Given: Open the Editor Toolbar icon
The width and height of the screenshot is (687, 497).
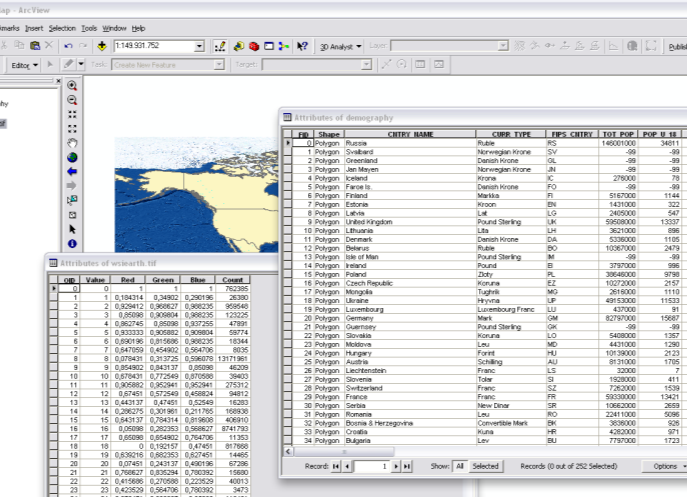Looking at the screenshot, I should click(220, 46).
